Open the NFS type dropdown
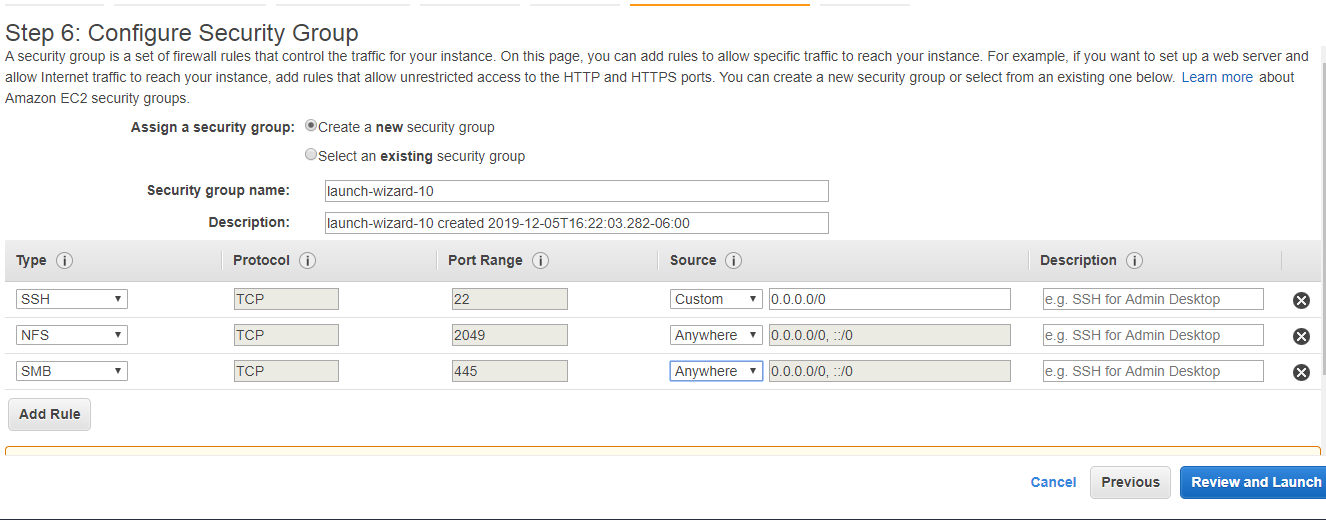This screenshot has height=520, width=1326. (72, 335)
